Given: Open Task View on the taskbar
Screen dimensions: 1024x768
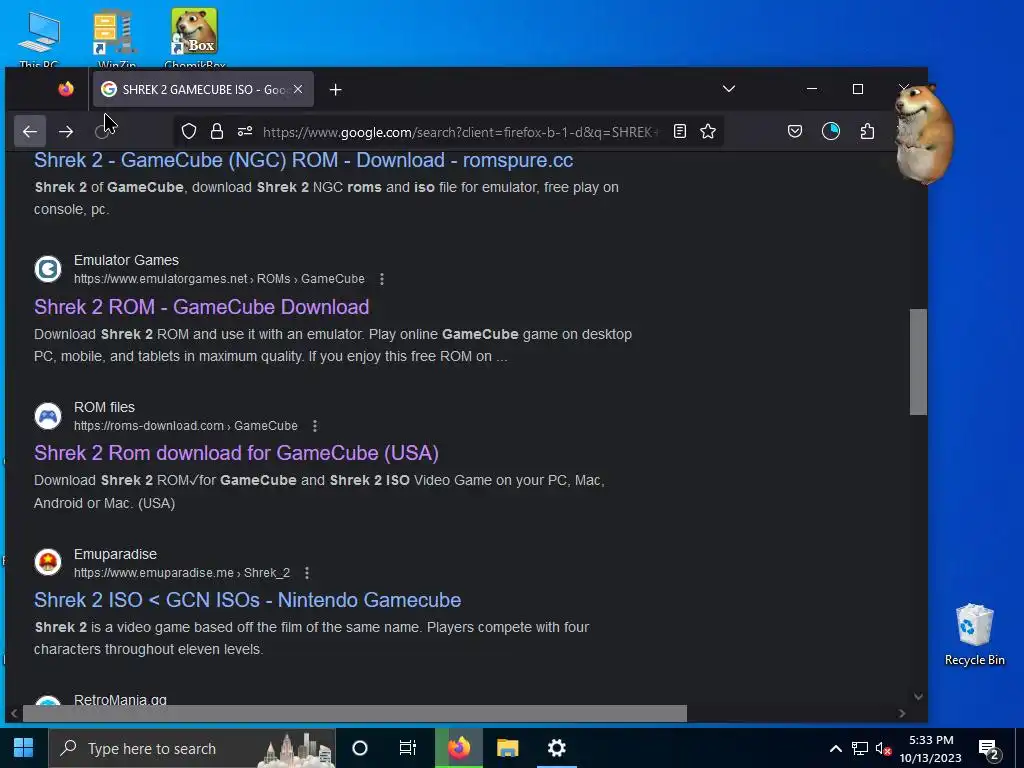Looking at the screenshot, I should [x=408, y=748].
